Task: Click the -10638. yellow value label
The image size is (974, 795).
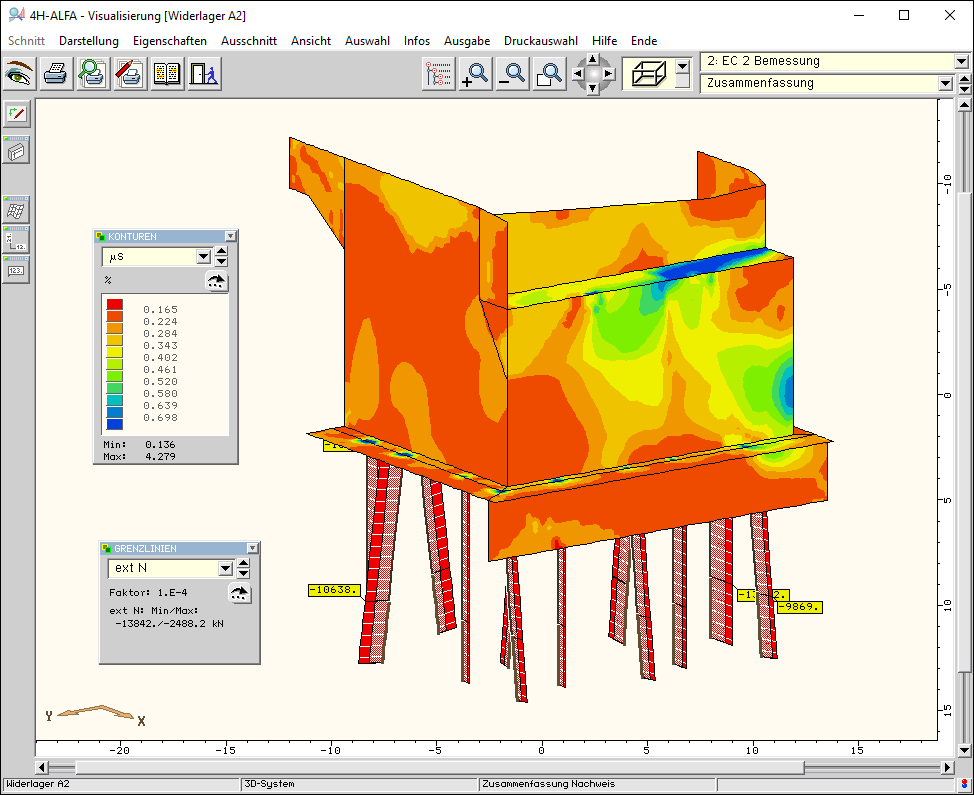Action: [x=334, y=590]
